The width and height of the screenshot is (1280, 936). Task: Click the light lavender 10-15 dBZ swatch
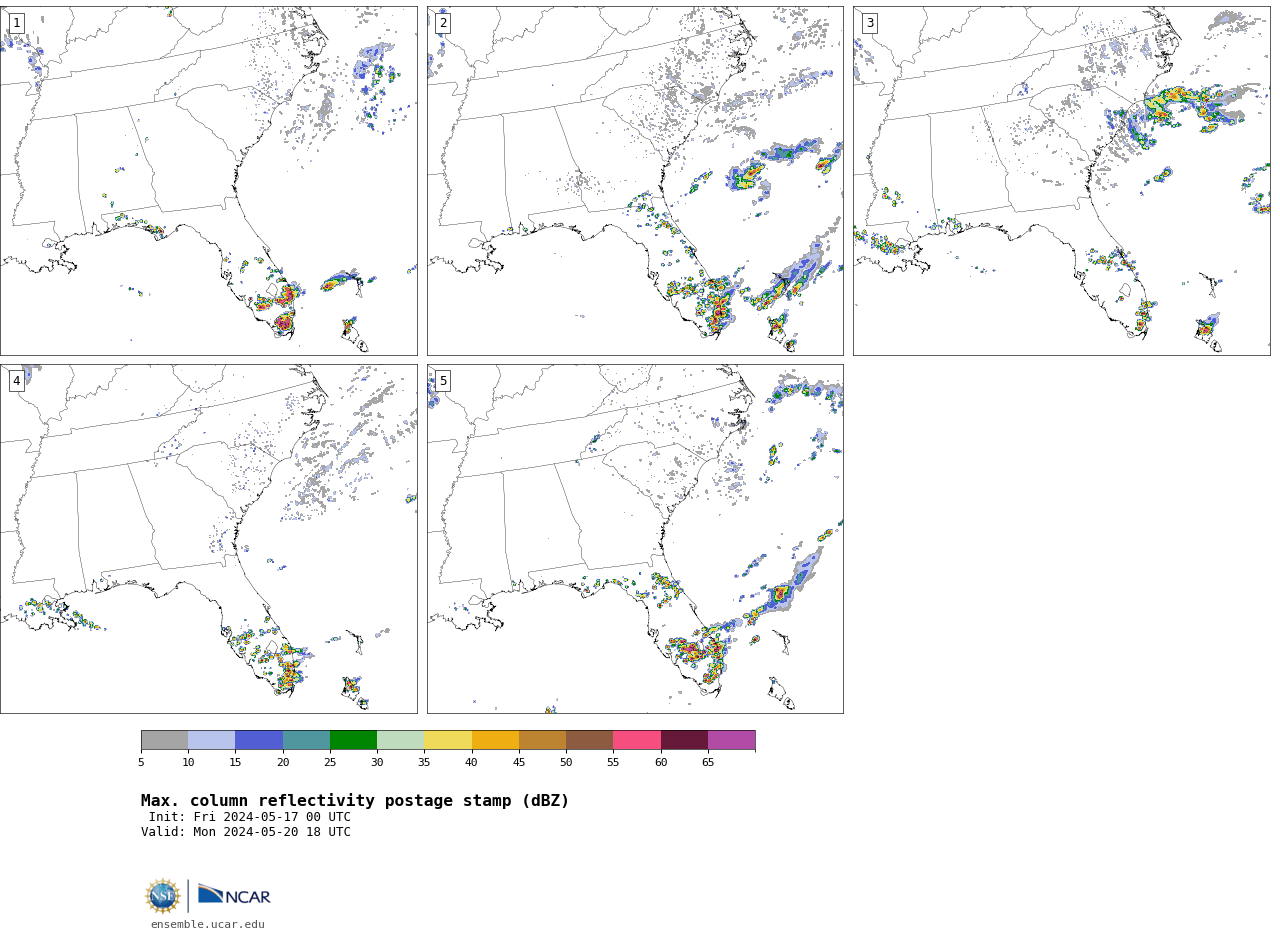coord(212,740)
